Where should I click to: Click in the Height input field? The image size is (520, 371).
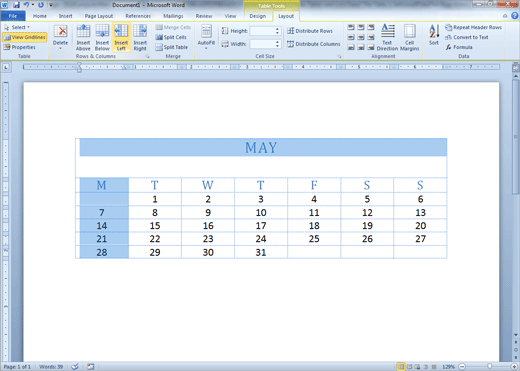pyautogui.click(x=262, y=31)
